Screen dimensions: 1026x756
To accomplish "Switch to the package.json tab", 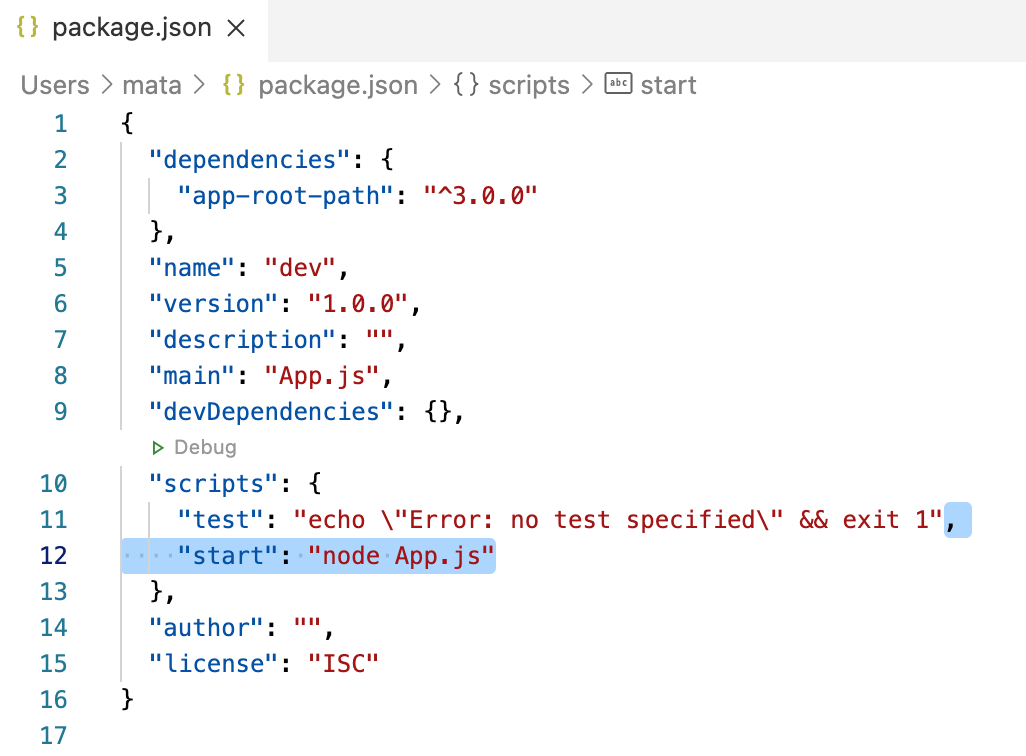I will (133, 29).
